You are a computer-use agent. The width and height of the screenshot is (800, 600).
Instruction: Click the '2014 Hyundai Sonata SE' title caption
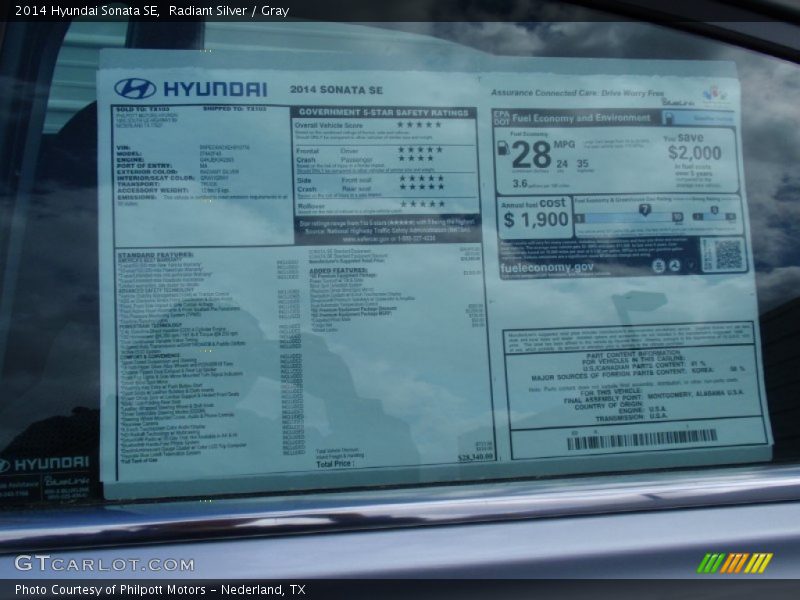(87, 10)
